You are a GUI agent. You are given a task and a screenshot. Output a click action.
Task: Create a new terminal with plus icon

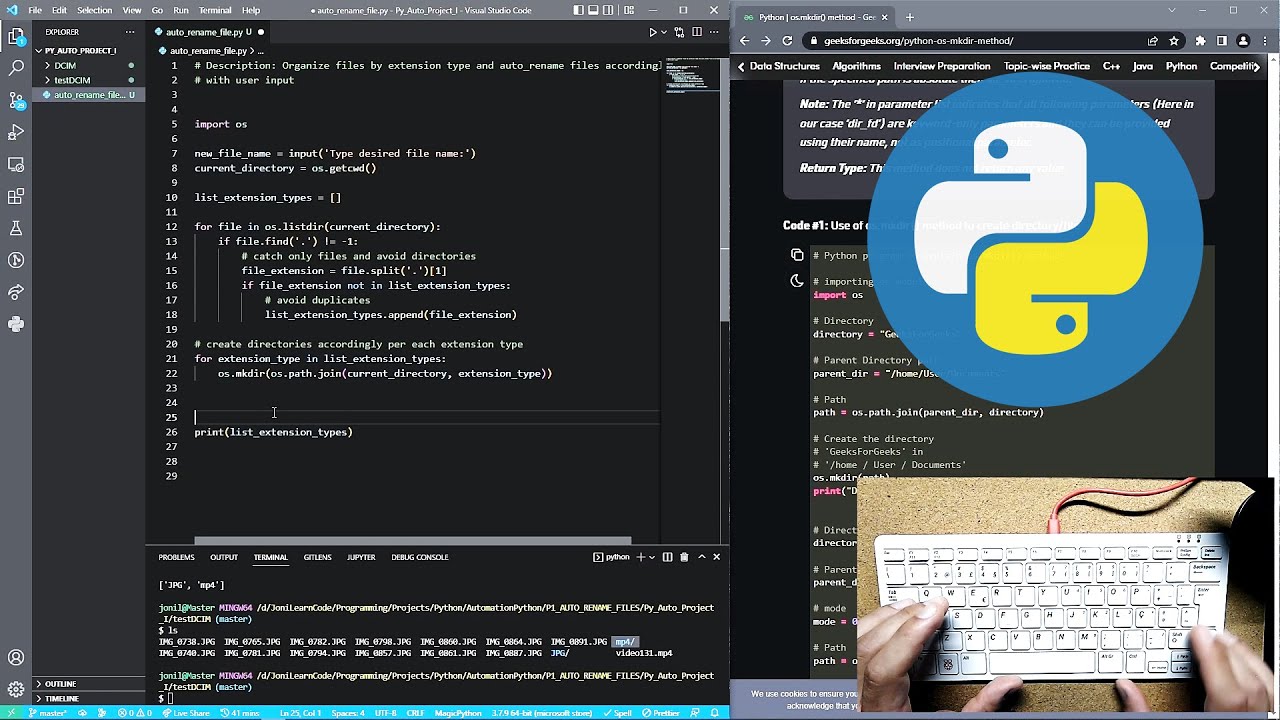(641, 557)
